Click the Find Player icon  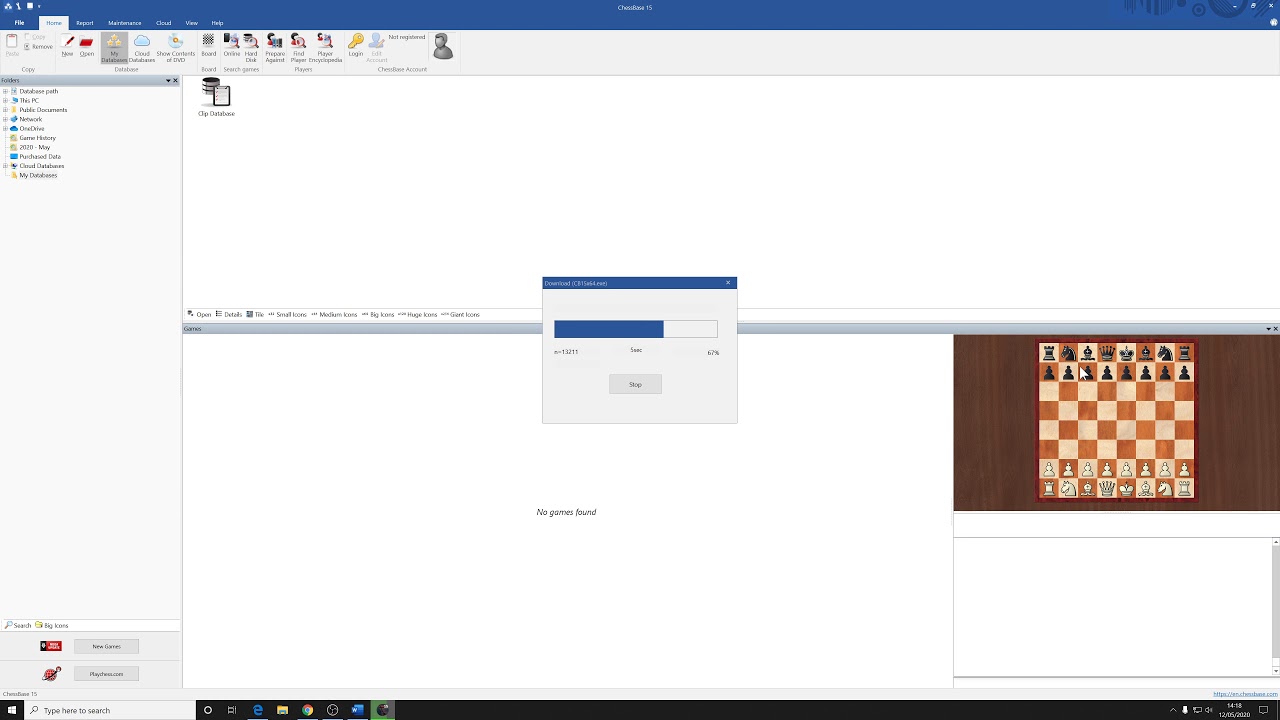[x=298, y=48]
